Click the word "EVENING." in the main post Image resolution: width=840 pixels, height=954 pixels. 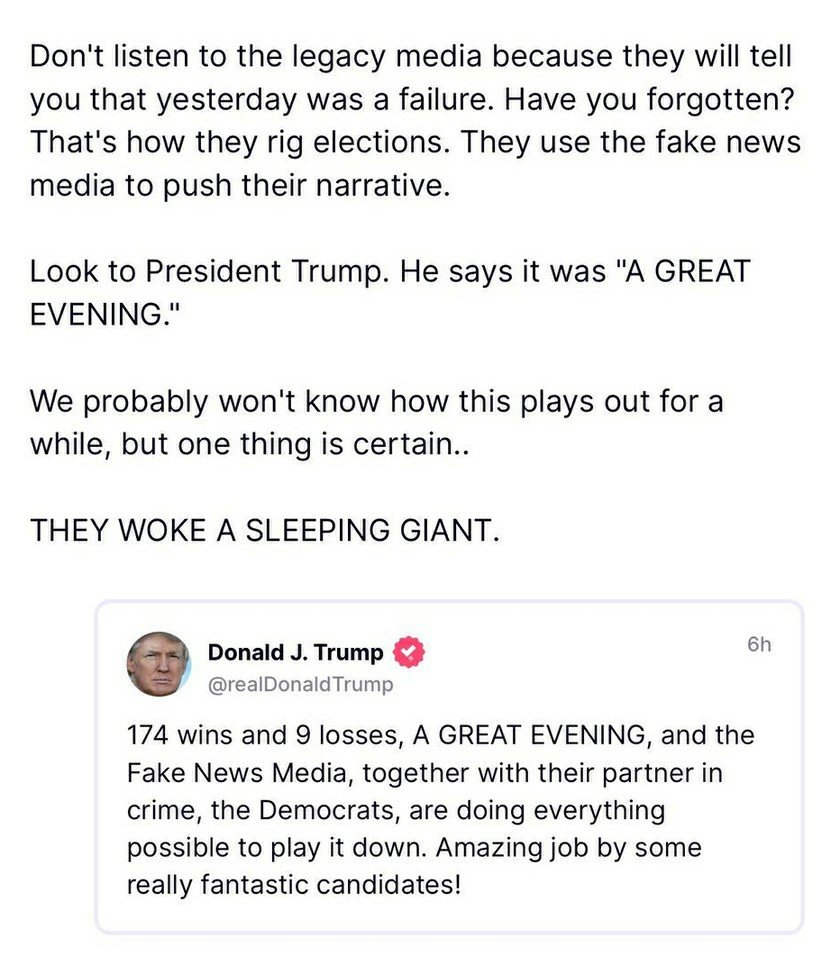pos(96,314)
